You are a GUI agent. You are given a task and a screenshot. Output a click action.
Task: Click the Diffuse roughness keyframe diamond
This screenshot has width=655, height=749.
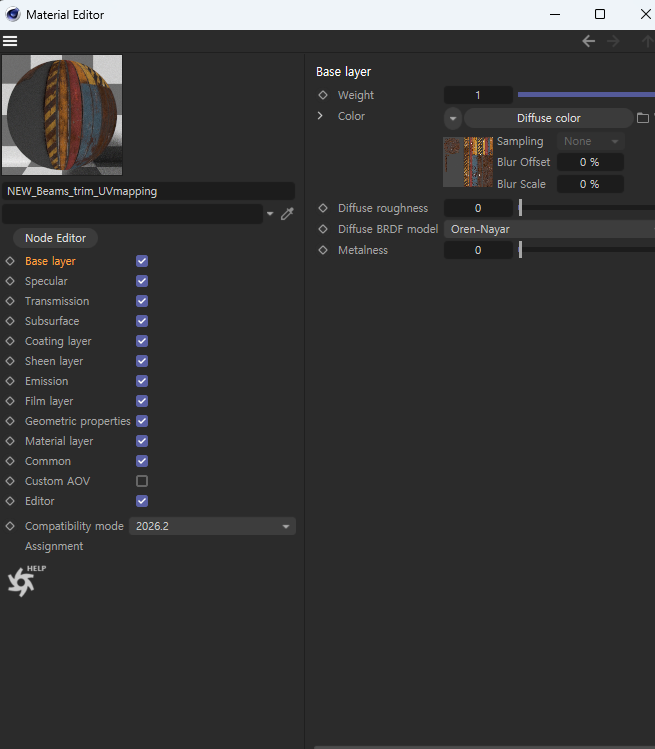point(323,208)
